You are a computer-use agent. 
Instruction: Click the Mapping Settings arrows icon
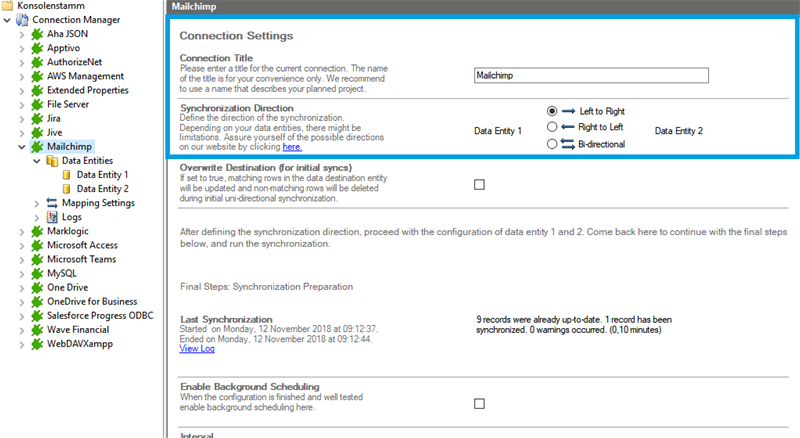[52, 202]
